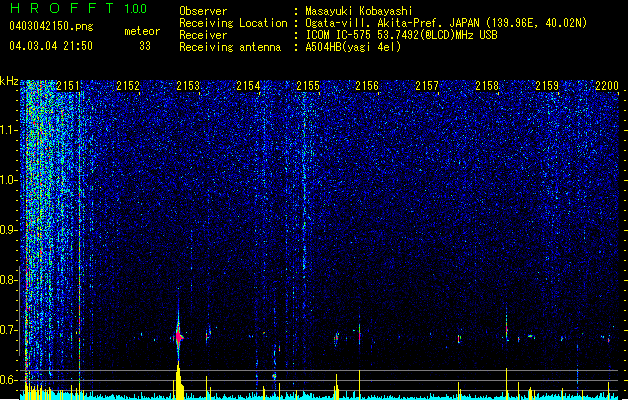Click the 1.1 kHz axis label

(9, 130)
